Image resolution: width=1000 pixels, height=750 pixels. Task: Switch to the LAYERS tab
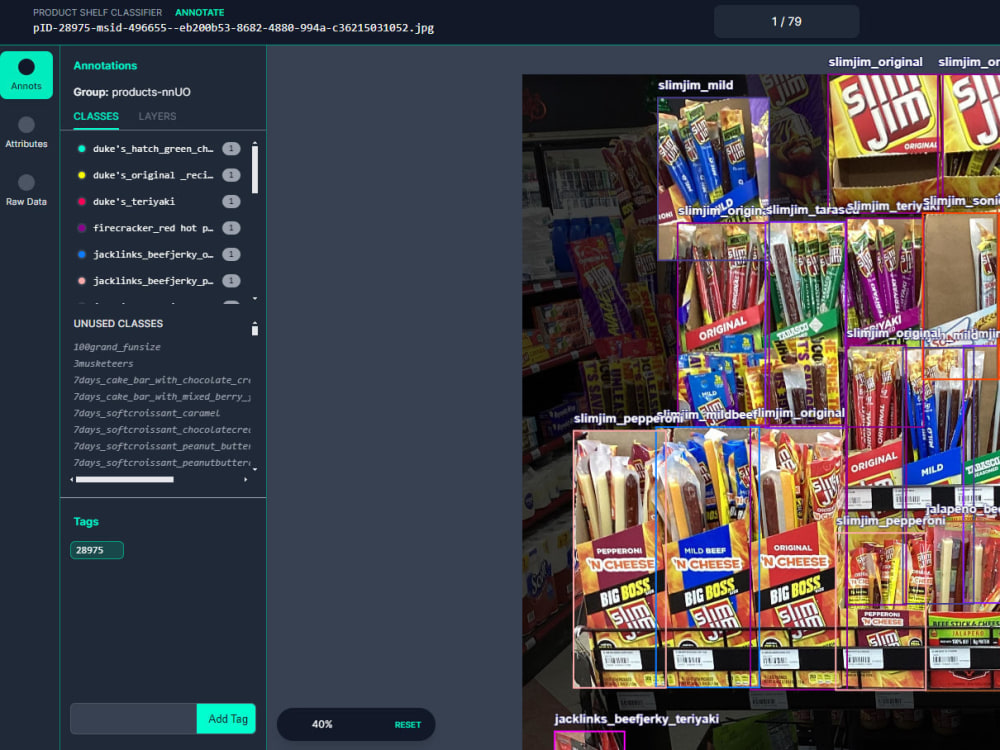coord(157,116)
